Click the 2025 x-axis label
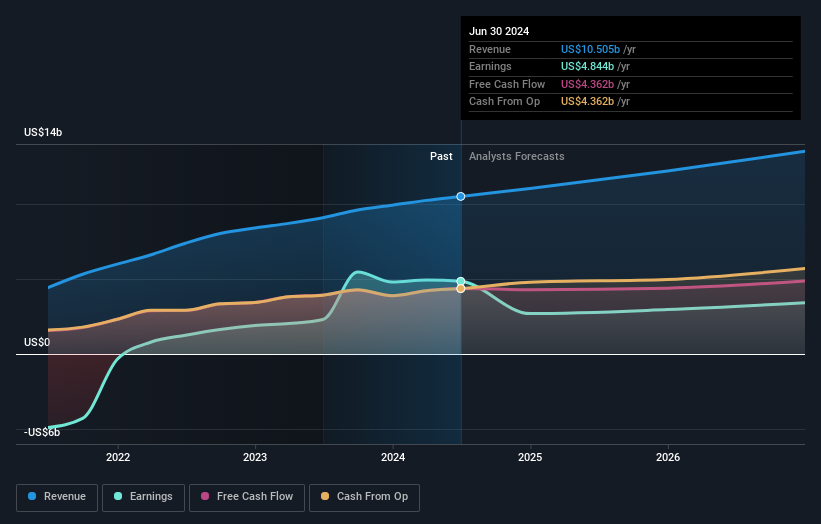821x524 pixels. pyautogui.click(x=530, y=457)
